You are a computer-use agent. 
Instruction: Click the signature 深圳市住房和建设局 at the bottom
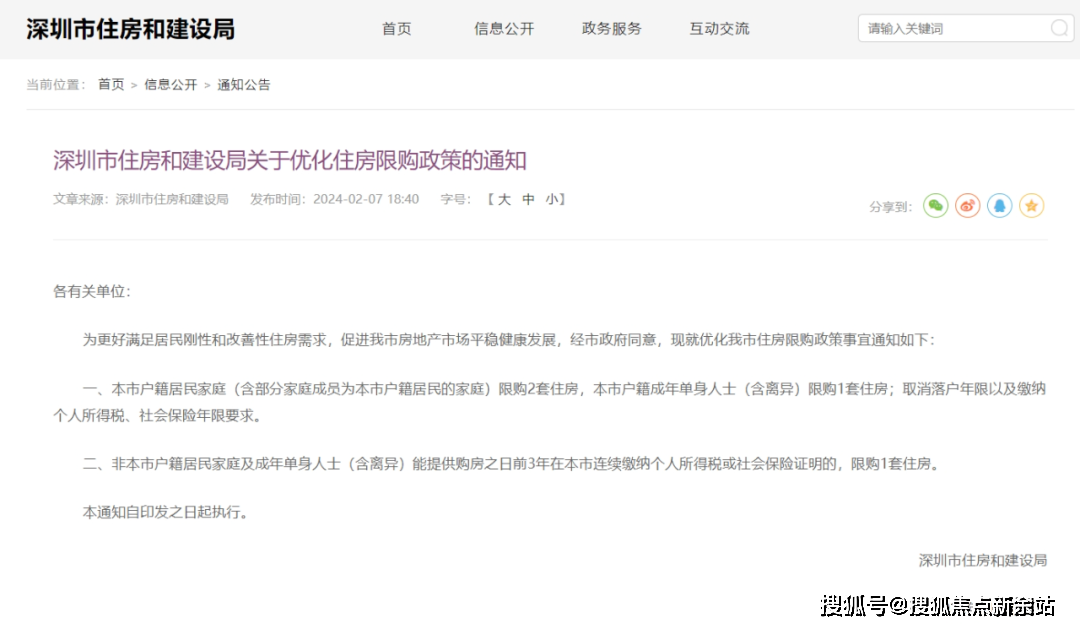983,560
